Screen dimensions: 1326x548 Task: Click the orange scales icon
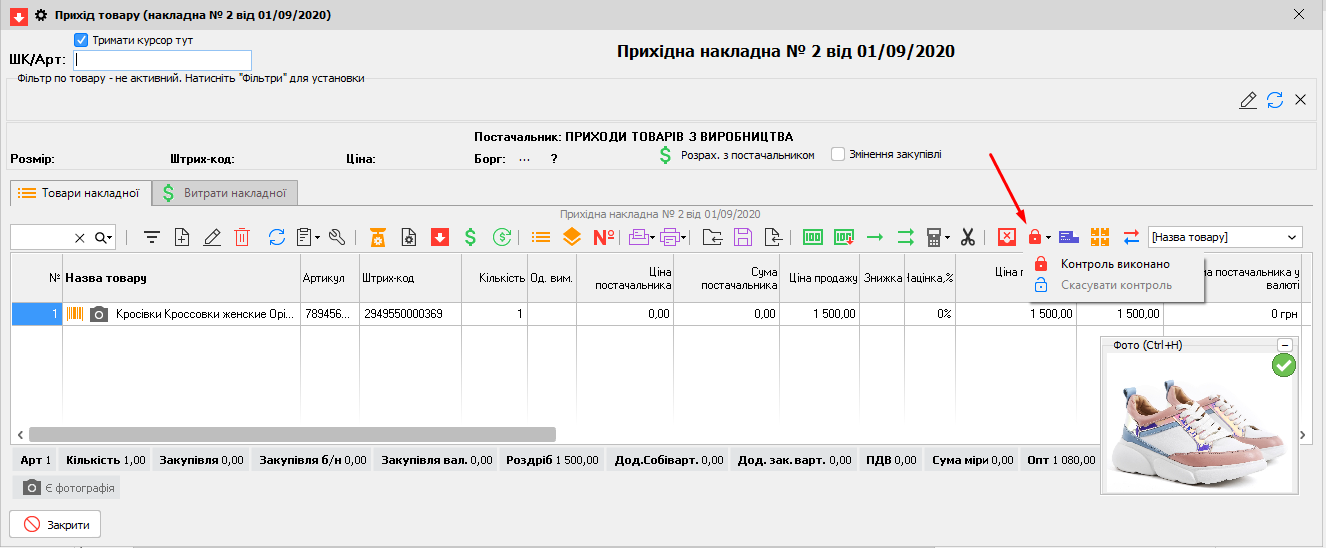378,237
